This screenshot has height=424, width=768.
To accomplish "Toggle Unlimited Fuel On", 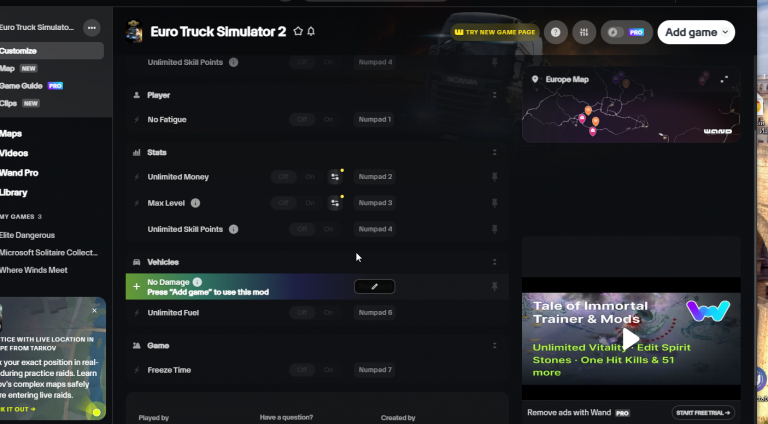I will [328, 312].
